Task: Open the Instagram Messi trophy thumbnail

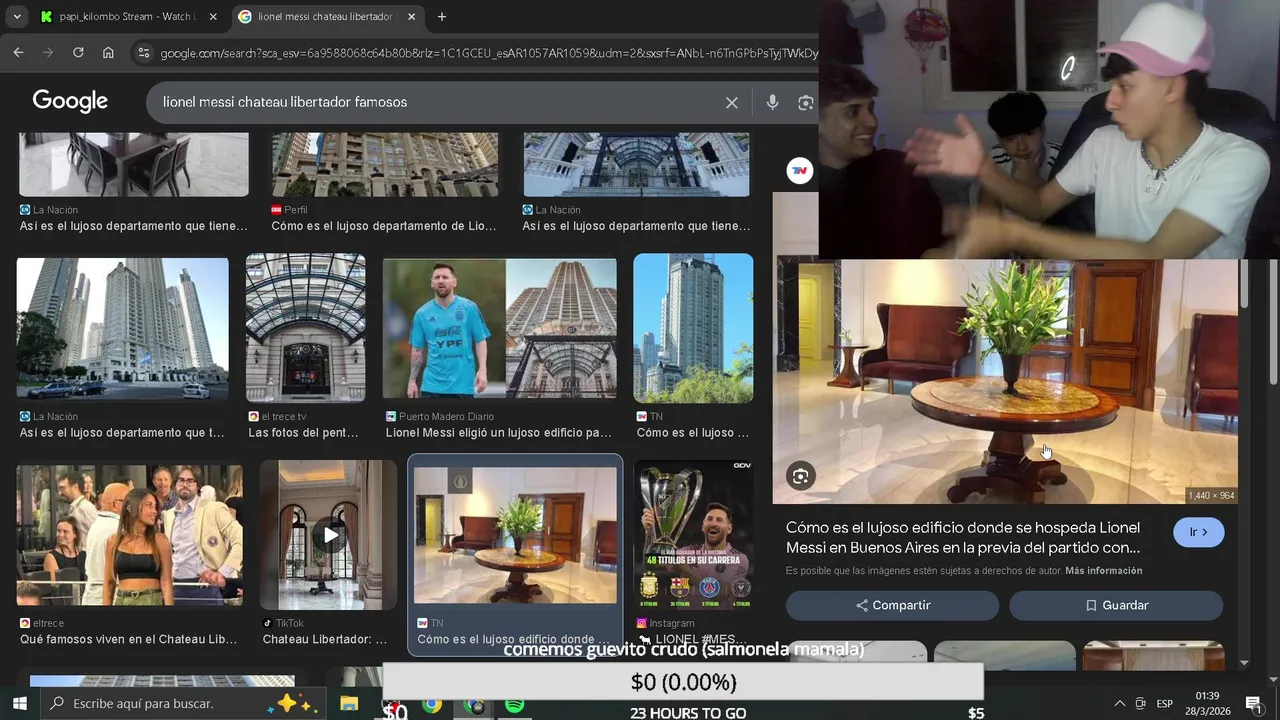Action: (693, 535)
